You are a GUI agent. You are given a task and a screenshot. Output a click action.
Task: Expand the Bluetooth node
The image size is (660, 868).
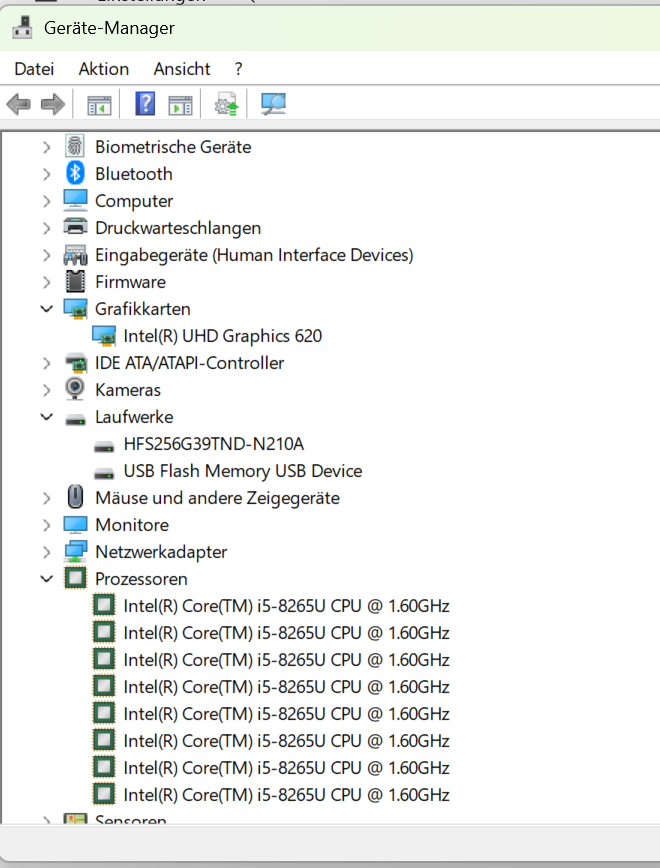[x=47, y=174]
